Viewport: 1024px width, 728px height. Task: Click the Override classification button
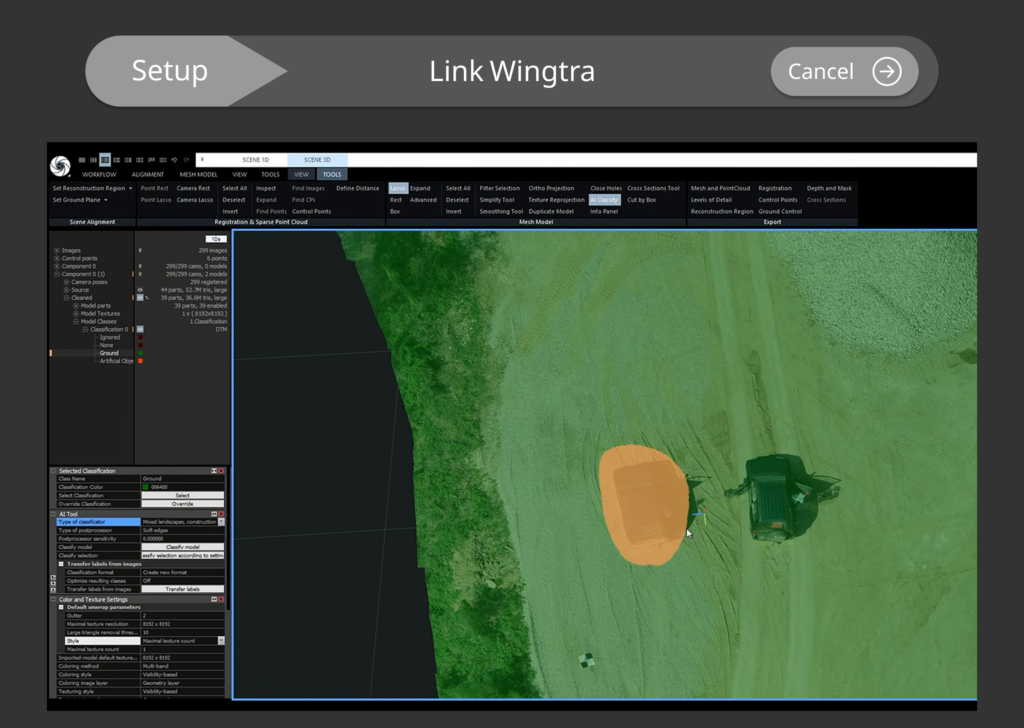coord(182,504)
